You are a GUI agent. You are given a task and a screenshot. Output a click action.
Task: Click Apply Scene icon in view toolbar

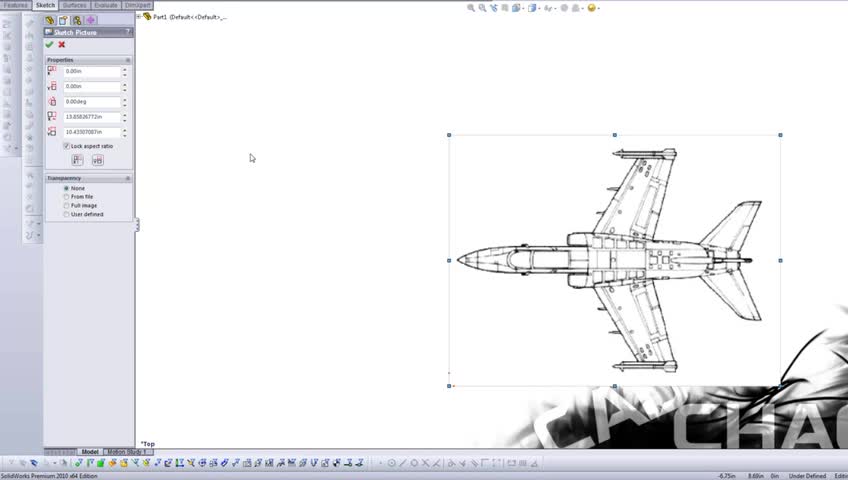click(575, 8)
